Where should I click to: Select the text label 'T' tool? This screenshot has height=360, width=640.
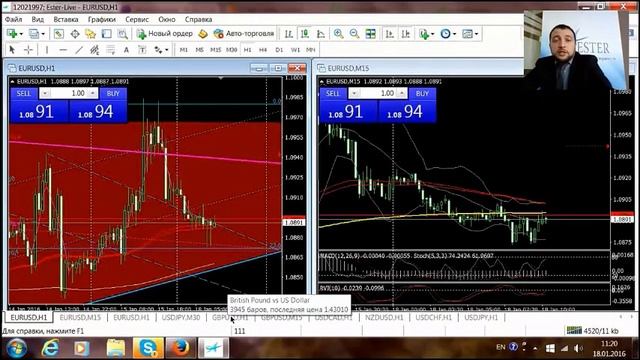[142, 50]
